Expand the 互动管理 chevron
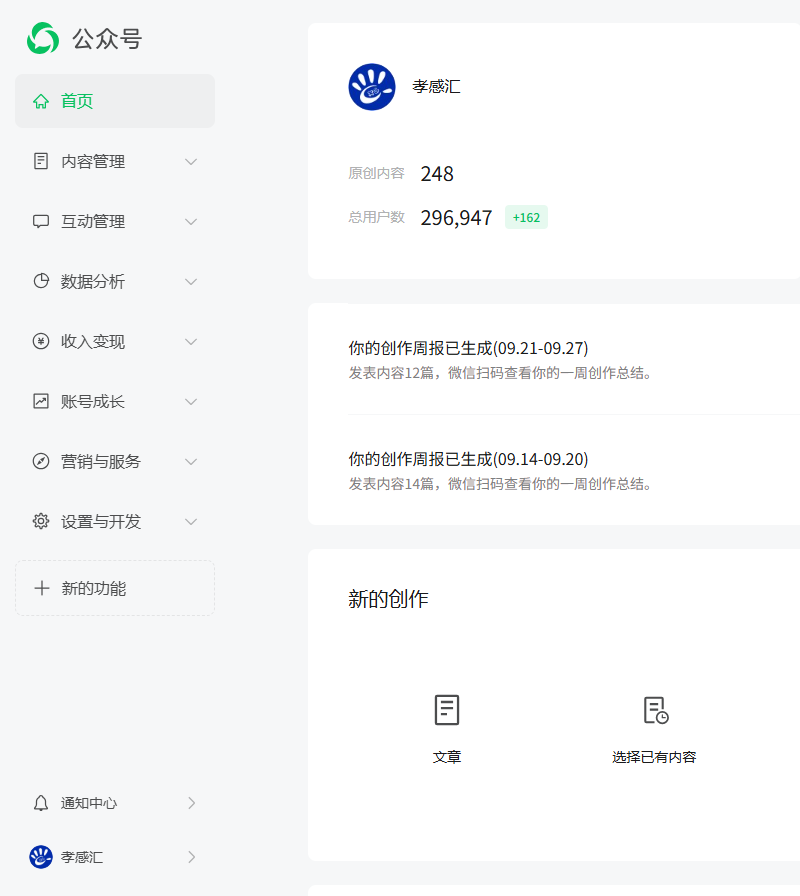Image resolution: width=800 pixels, height=896 pixels. (191, 222)
